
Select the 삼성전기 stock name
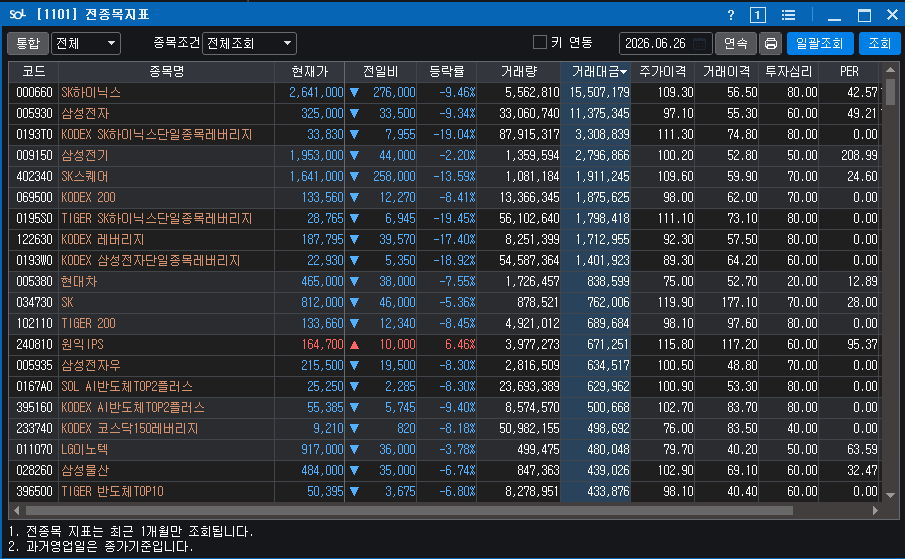click(85, 156)
